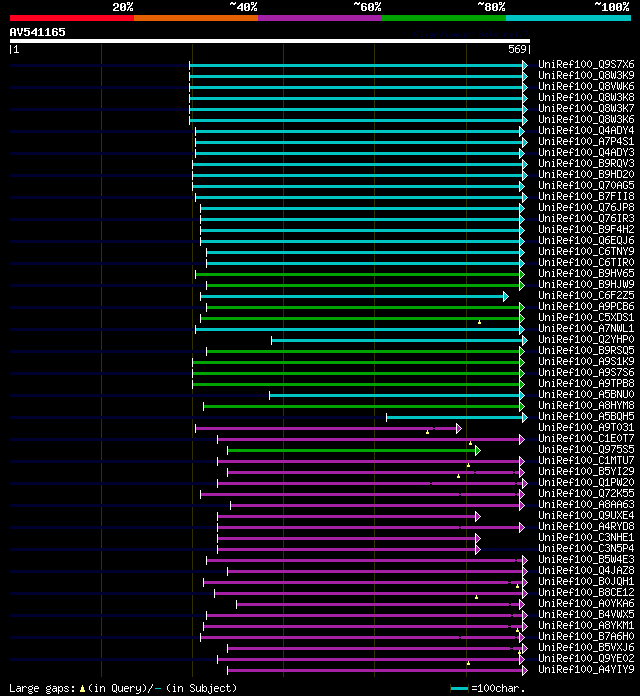This screenshot has height=696, width=640.
Task: Choose subject UniRef100_Q6EQJ6
Action: pyautogui.click(x=586, y=241)
